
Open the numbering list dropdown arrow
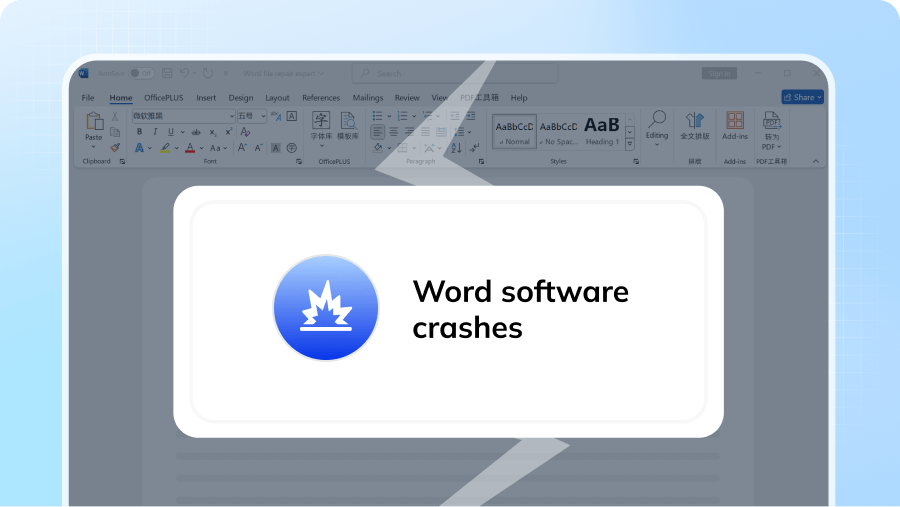click(414, 116)
